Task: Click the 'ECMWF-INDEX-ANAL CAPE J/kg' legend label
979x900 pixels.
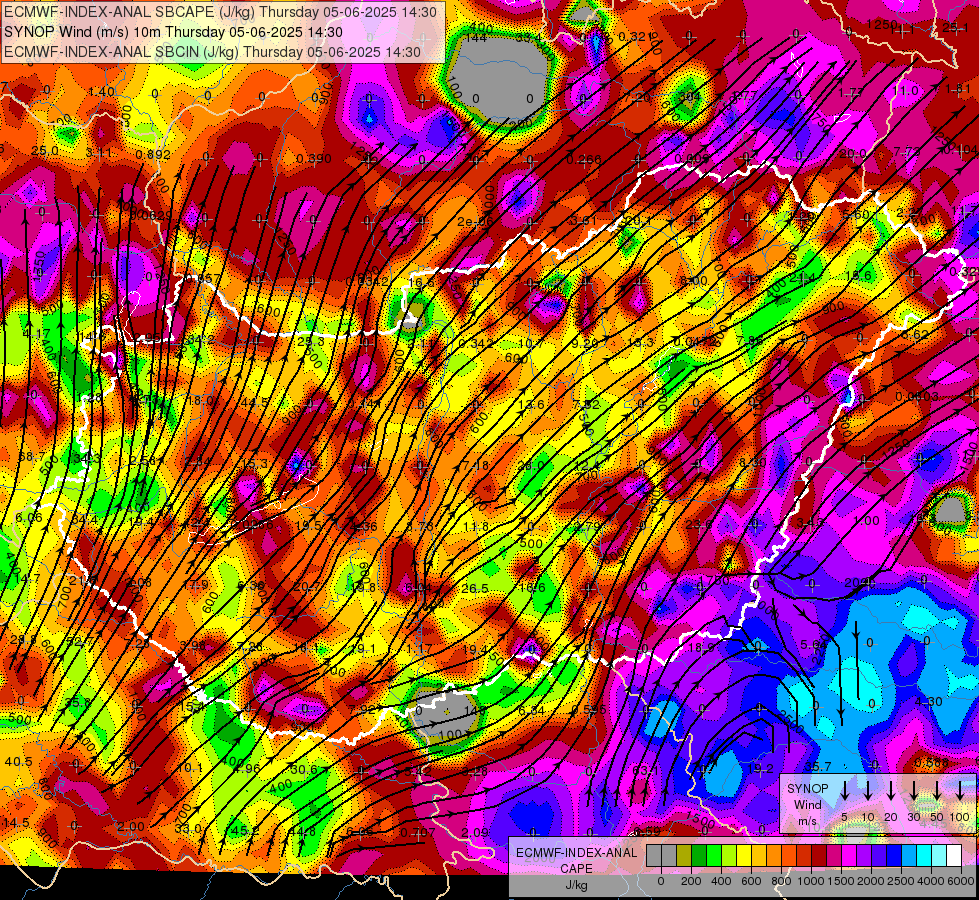Action: pyautogui.click(x=577, y=869)
